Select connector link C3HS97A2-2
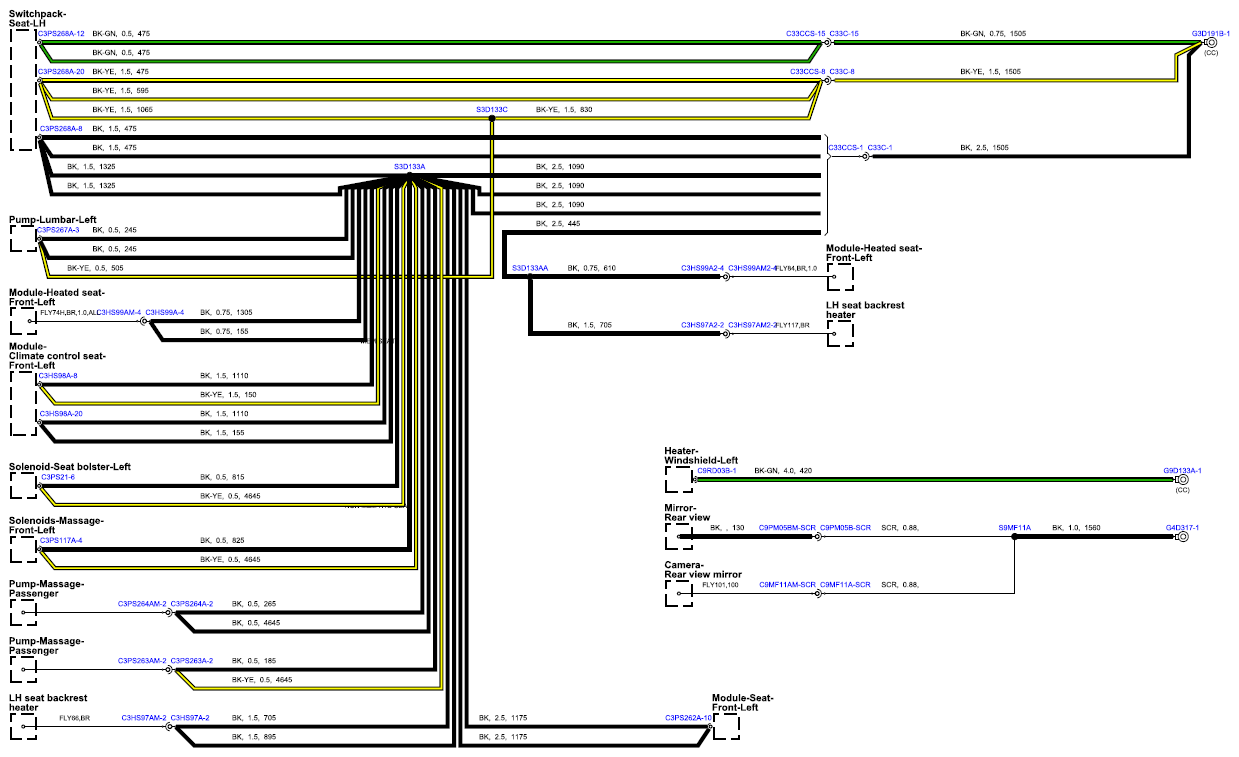This screenshot has height=757, width=1239. [703, 325]
